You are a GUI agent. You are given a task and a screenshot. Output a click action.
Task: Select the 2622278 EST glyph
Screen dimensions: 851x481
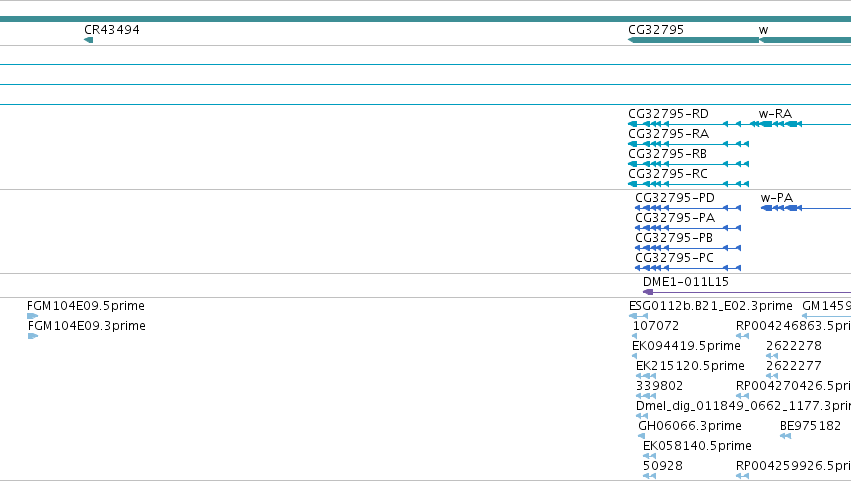[x=772, y=356]
